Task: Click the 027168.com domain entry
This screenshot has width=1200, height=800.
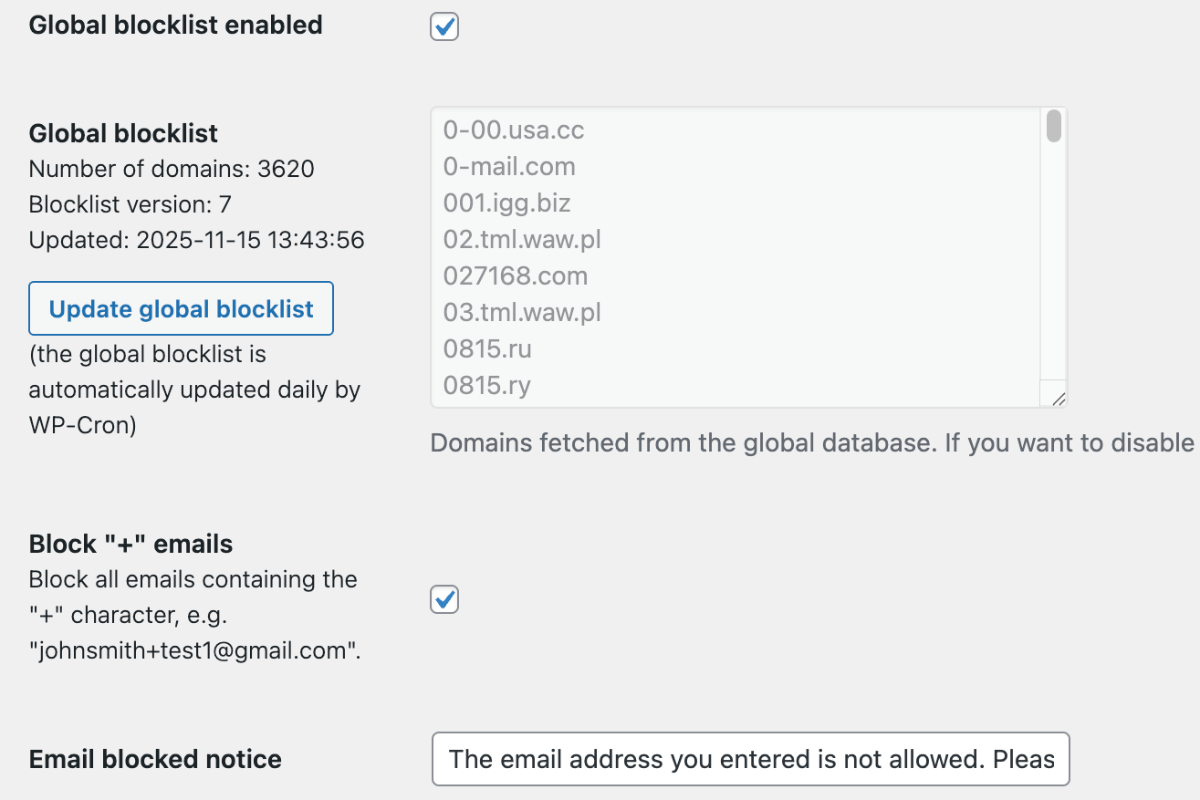Action: pos(516,276)
